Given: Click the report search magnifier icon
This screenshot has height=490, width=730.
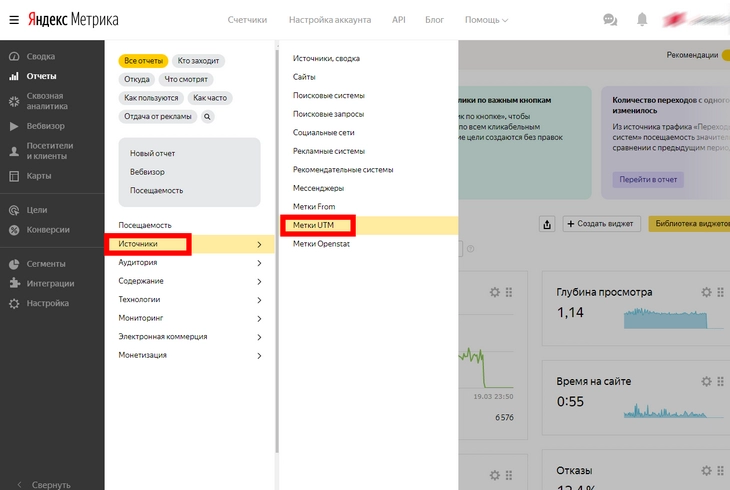Looking at the screenshot, I should click(x=207, y=116).
